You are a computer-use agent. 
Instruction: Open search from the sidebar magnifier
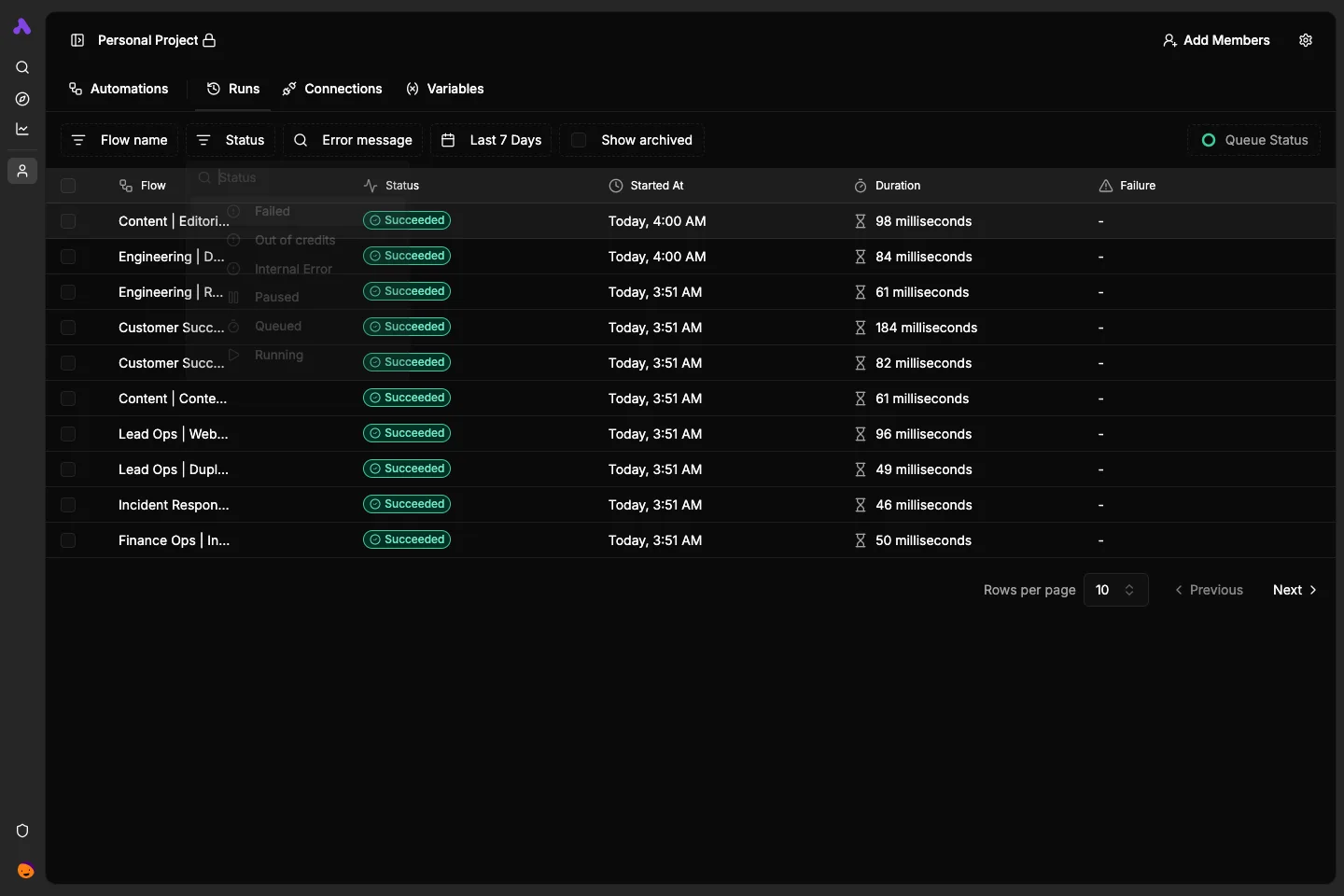point(22,67)
